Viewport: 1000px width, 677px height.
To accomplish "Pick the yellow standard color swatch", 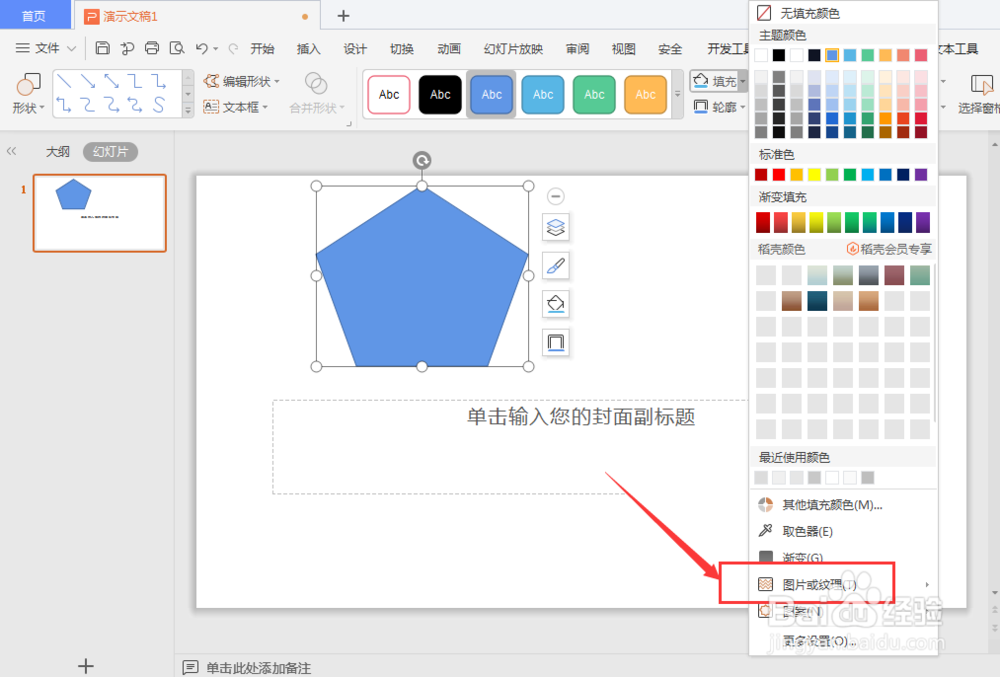I will tap(814, 174).
